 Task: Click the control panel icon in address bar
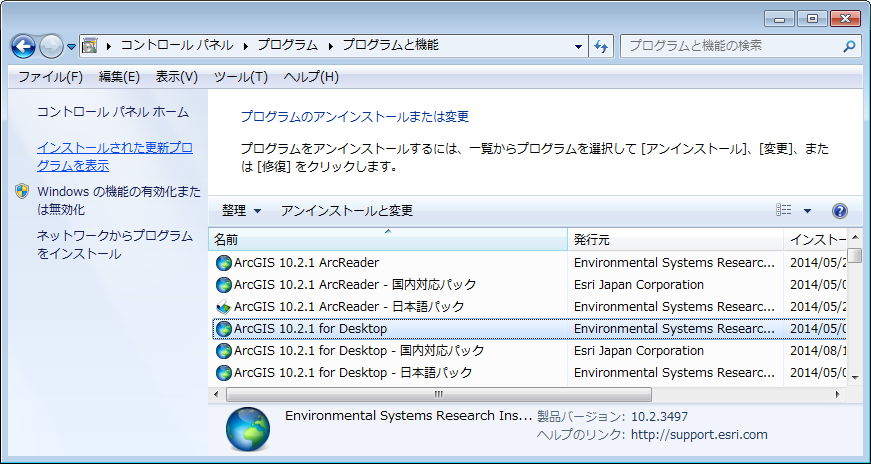coord(90,46)
